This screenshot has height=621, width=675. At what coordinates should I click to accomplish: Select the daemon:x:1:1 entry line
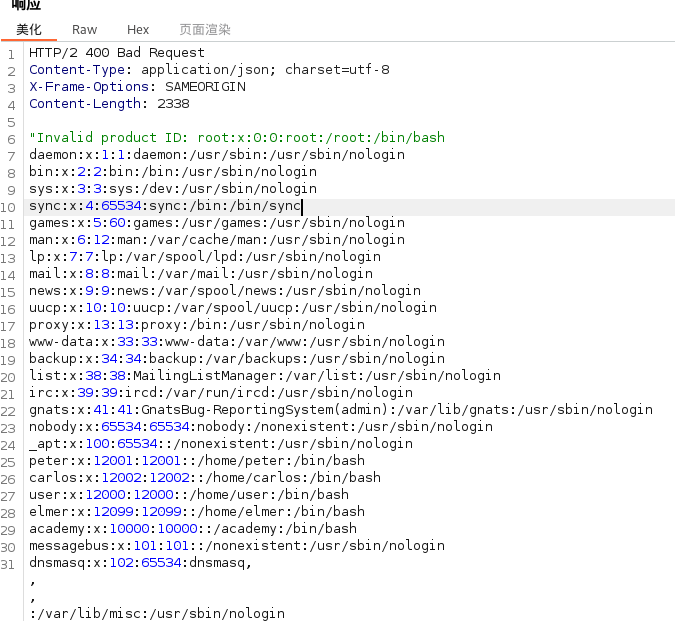tap(217, 154)
